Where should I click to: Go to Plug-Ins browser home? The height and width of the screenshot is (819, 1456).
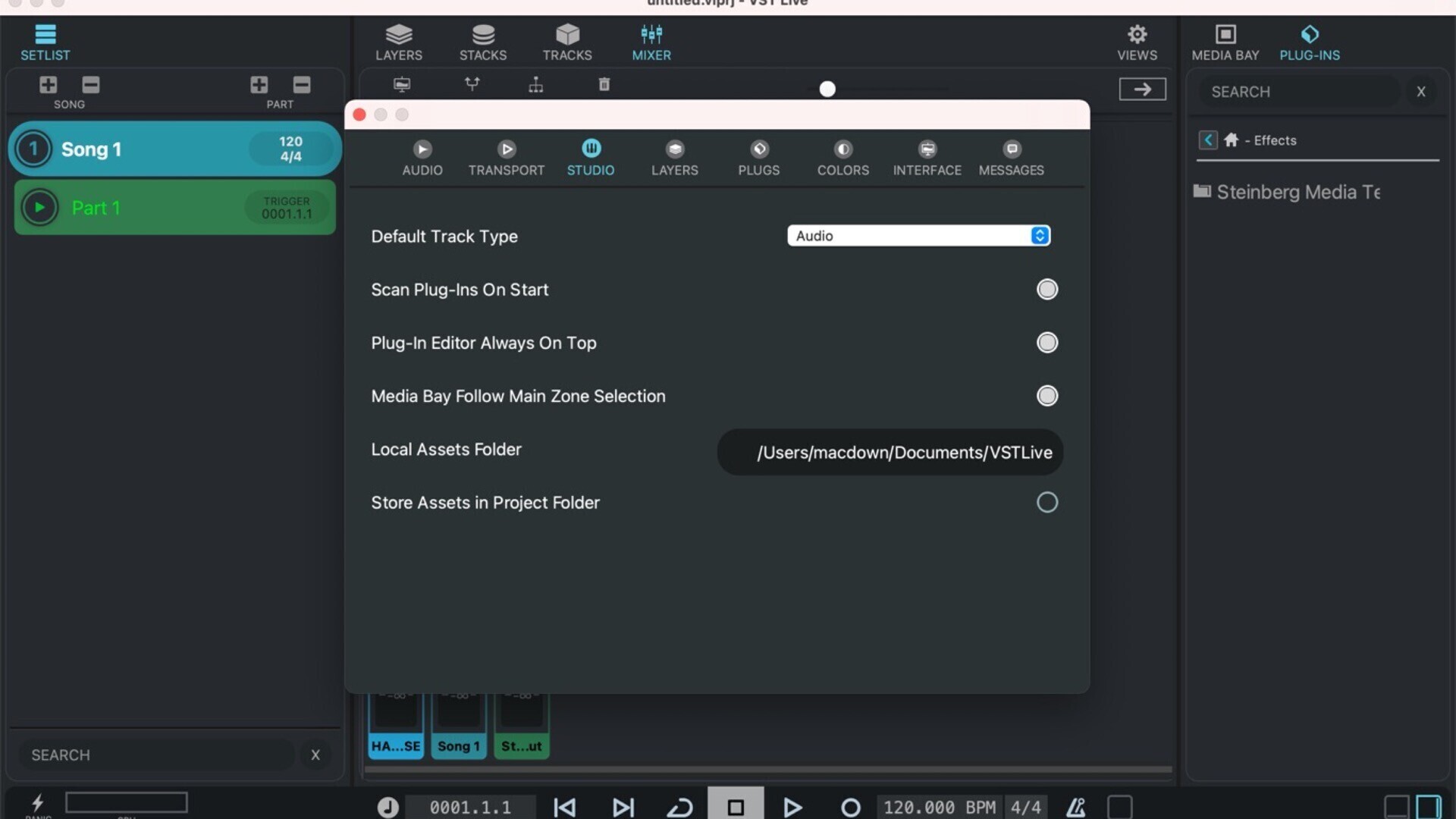[1232, 140]
